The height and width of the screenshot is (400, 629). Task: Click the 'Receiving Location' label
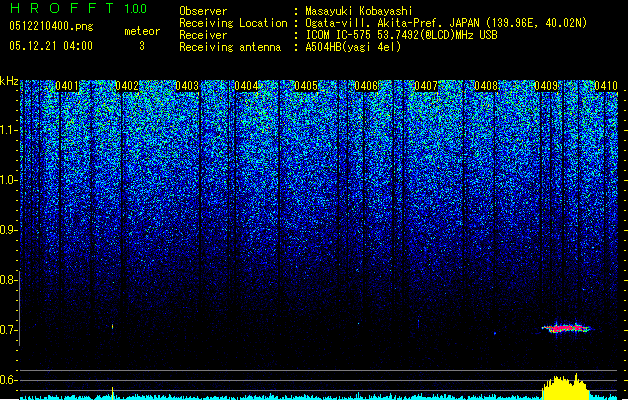pyautogui.click(x=233, y=23)
